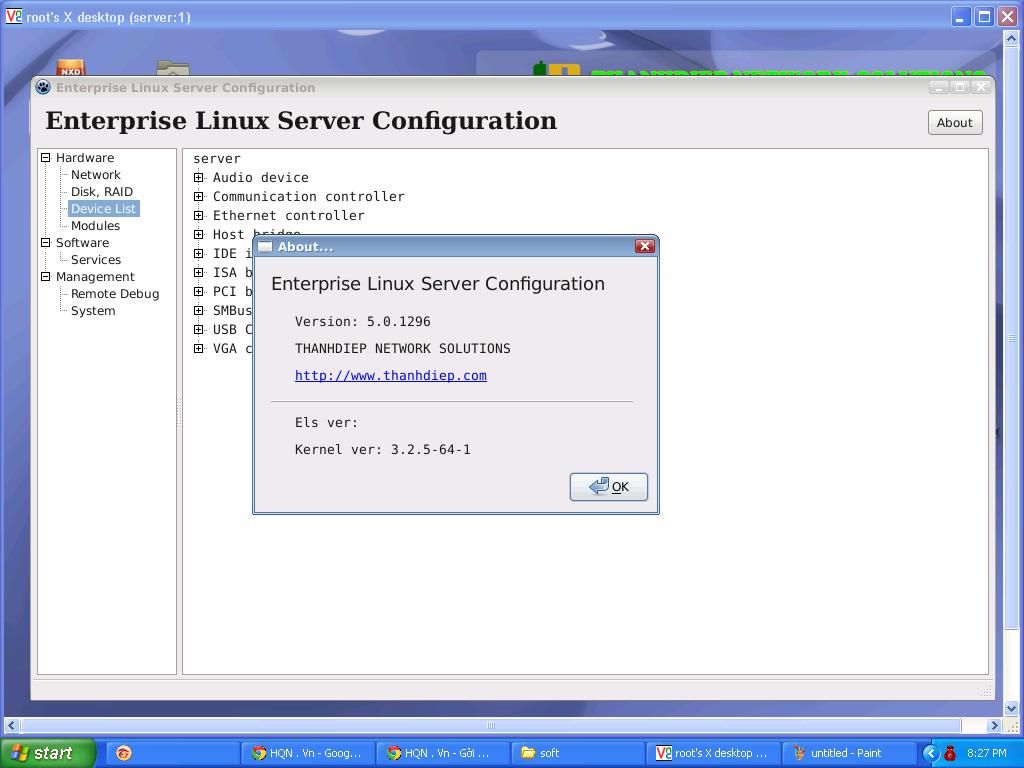Collapse the Management tree section

click(x=45, y=277)
